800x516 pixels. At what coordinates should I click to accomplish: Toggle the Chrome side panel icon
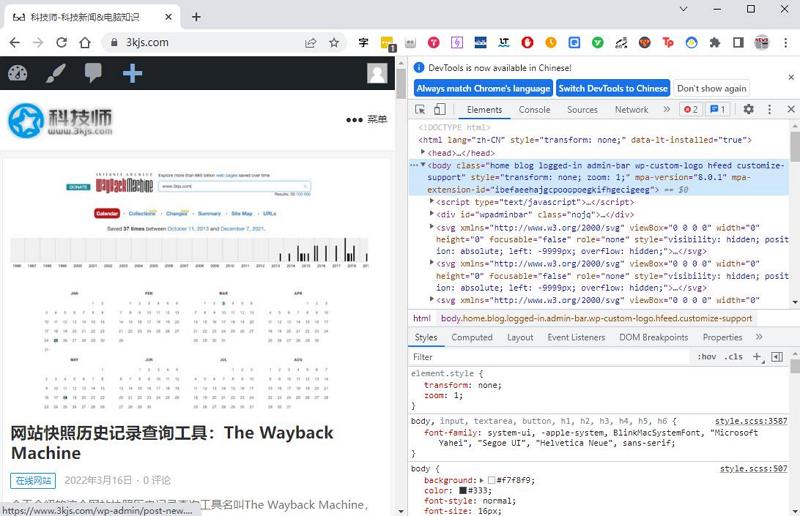pyautogui.click(x=738, y=43)
